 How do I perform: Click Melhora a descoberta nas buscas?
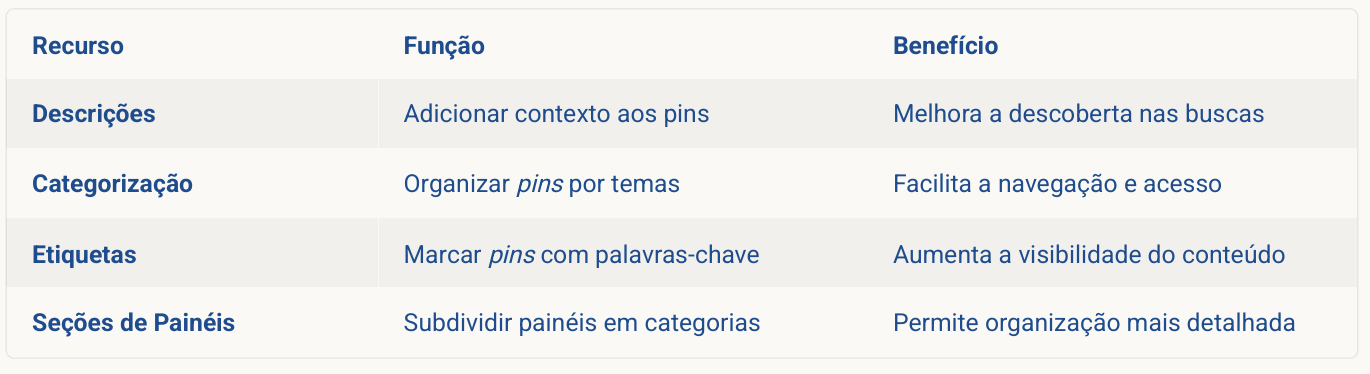(x=1078, y=114)
